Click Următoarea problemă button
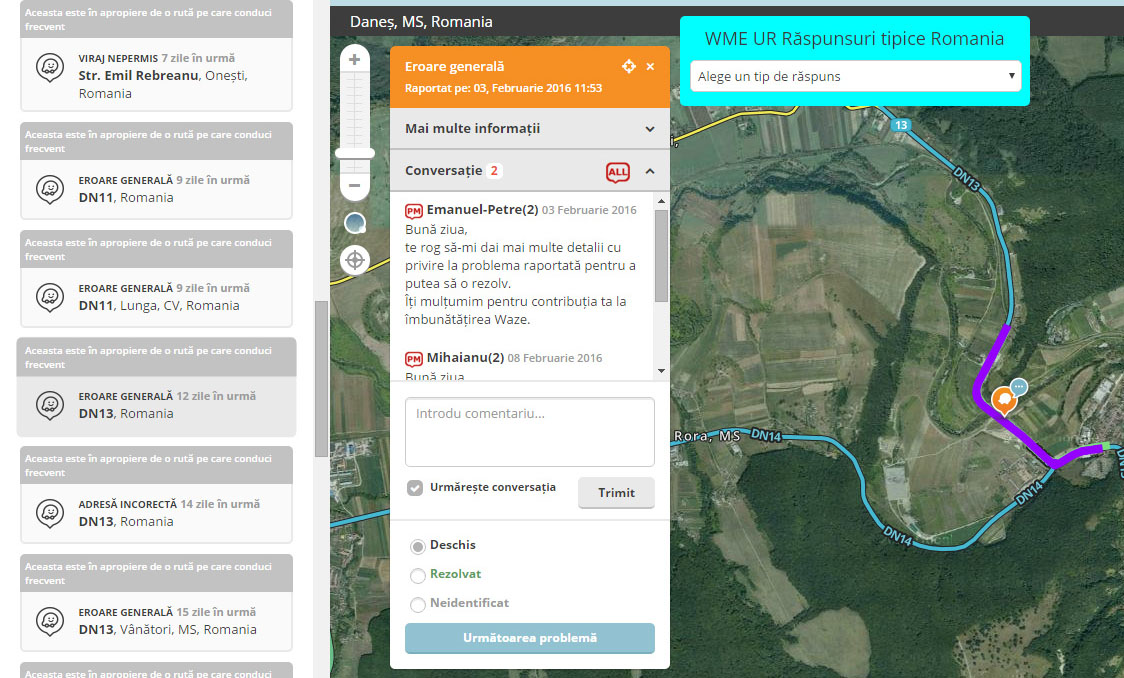Viewport: 1124px width, 678px height. click(x=530, y=638)
